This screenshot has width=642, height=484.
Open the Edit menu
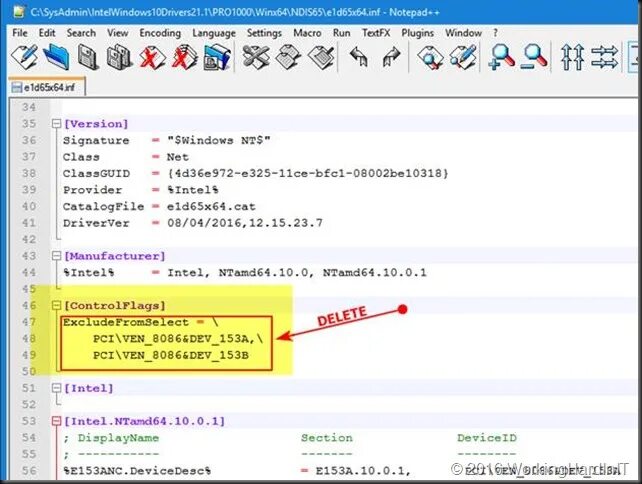tap(47, 33)
